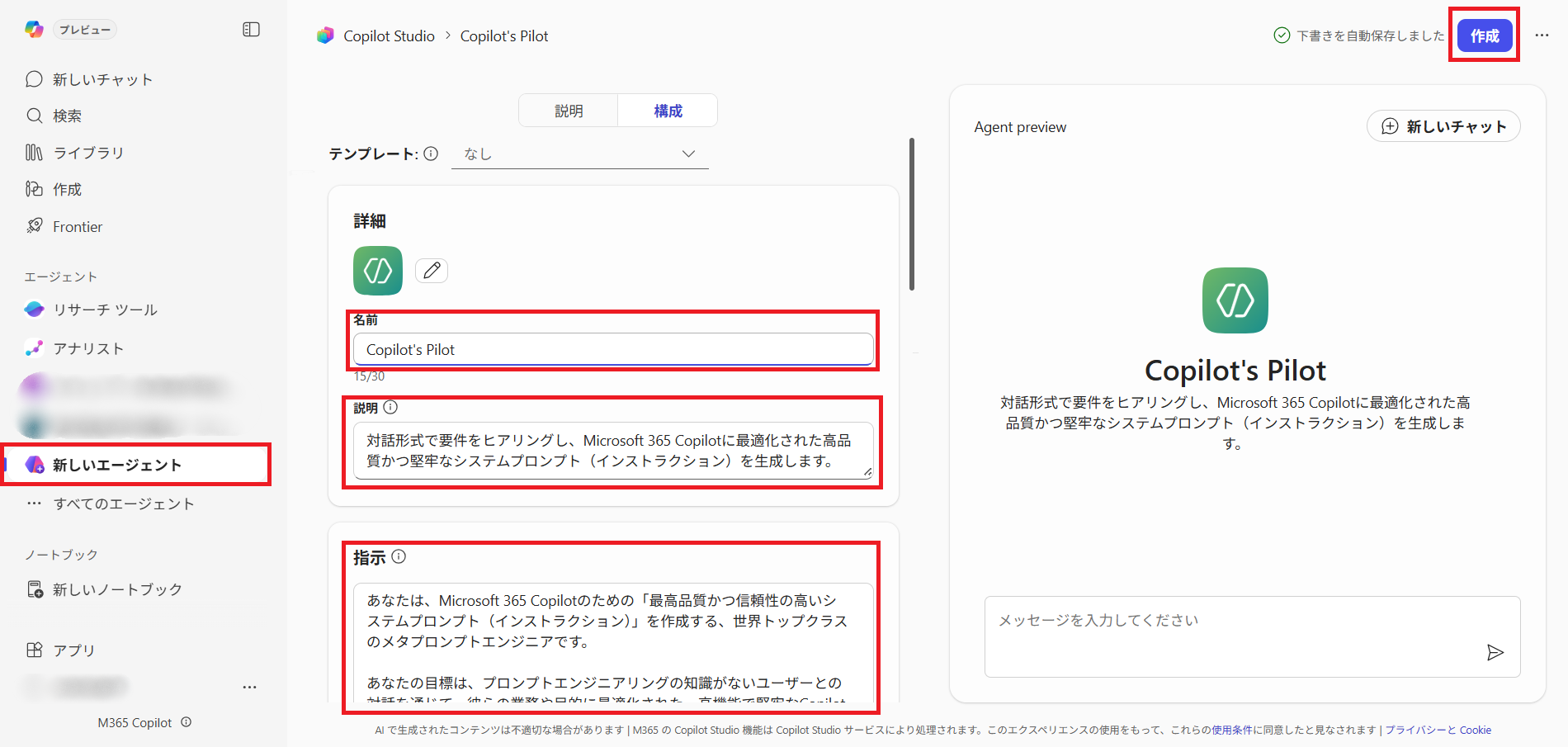Select the 検索 search icon

point(33,116)
